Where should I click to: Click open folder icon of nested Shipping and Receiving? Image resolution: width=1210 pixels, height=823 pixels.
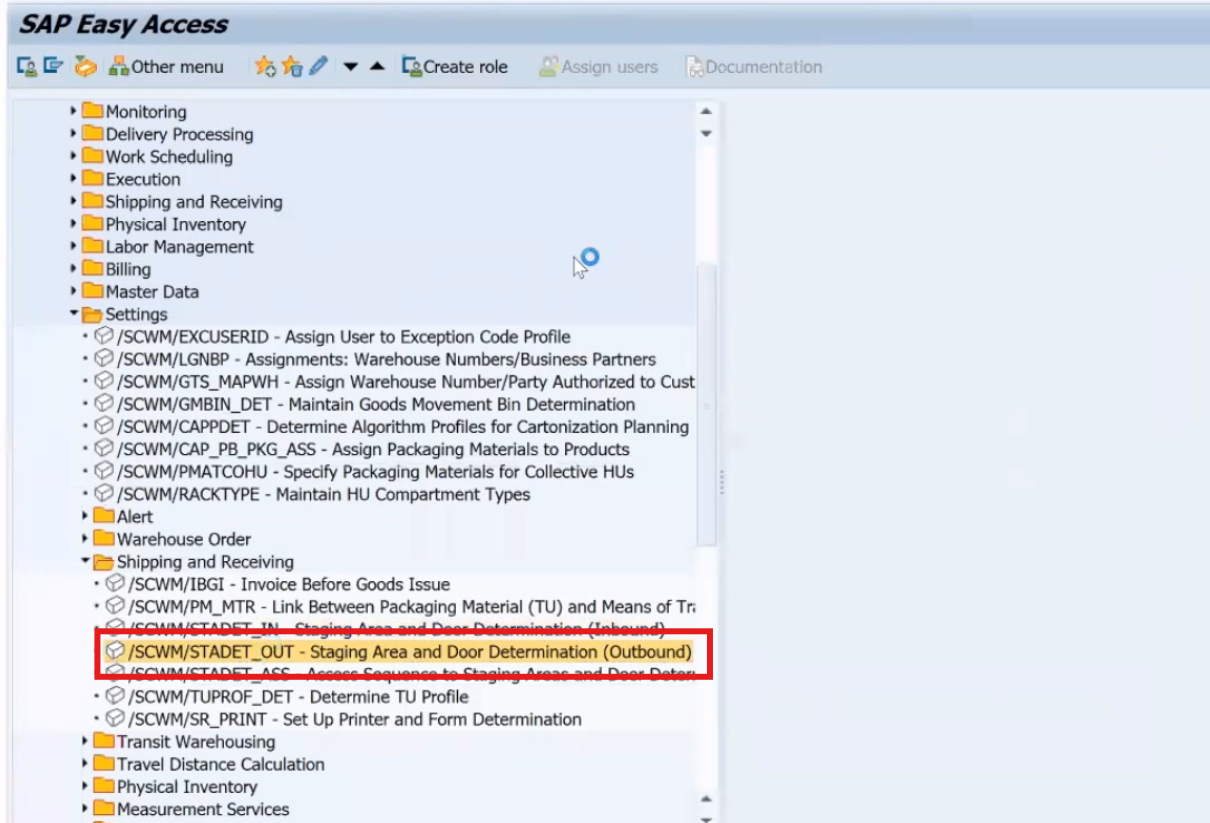point(103,562)
